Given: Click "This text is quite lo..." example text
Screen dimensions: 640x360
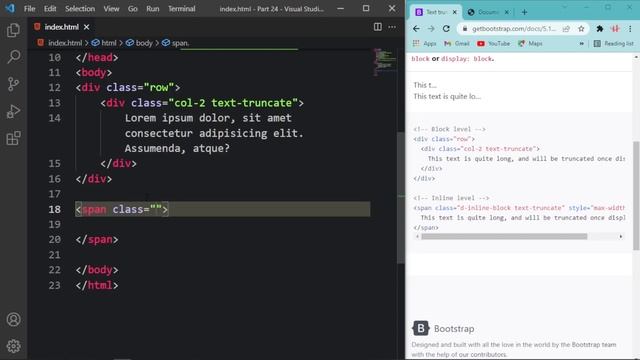Looking at the screenshot, I should click(x=447, y=96).
